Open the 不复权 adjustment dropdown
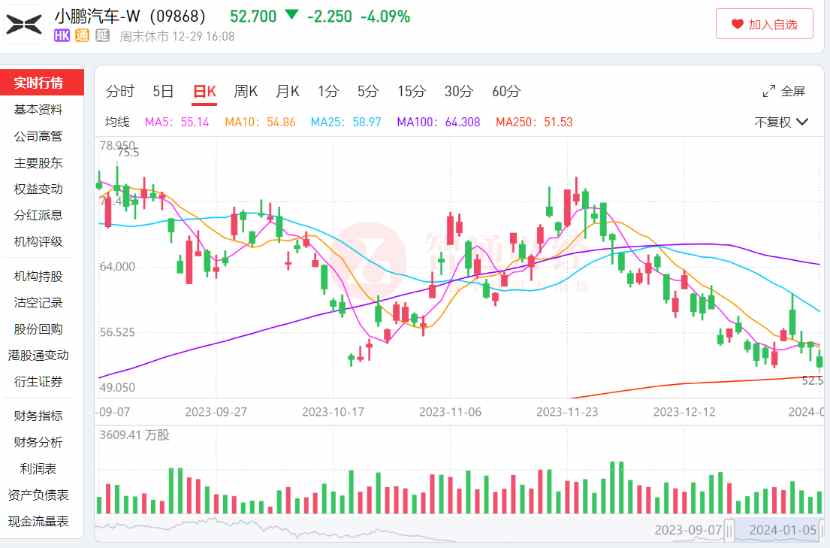Viewport: 830px width, 548px height. [x=781, y=122]
